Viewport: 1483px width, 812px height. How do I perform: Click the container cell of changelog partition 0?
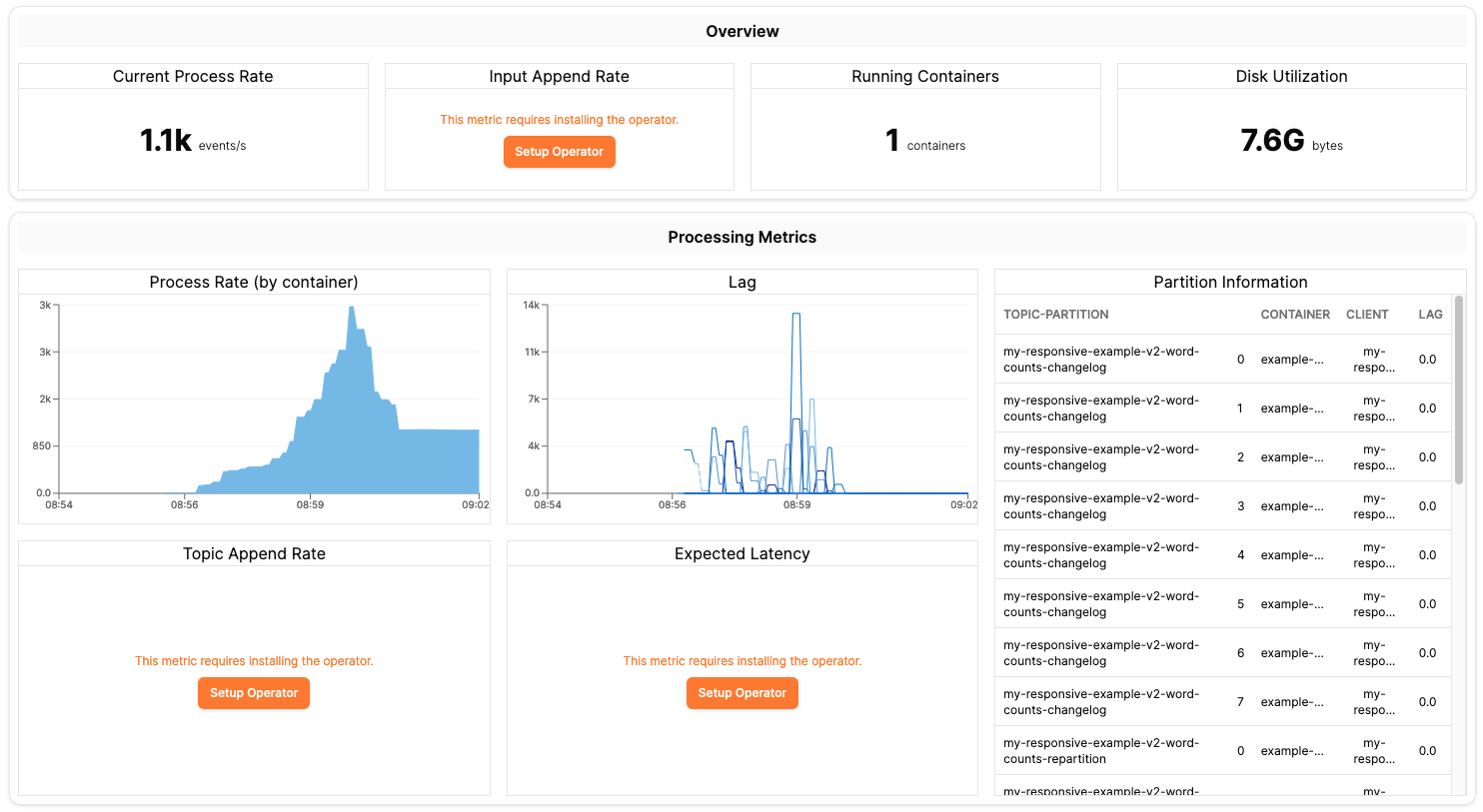click(1292, 360)
